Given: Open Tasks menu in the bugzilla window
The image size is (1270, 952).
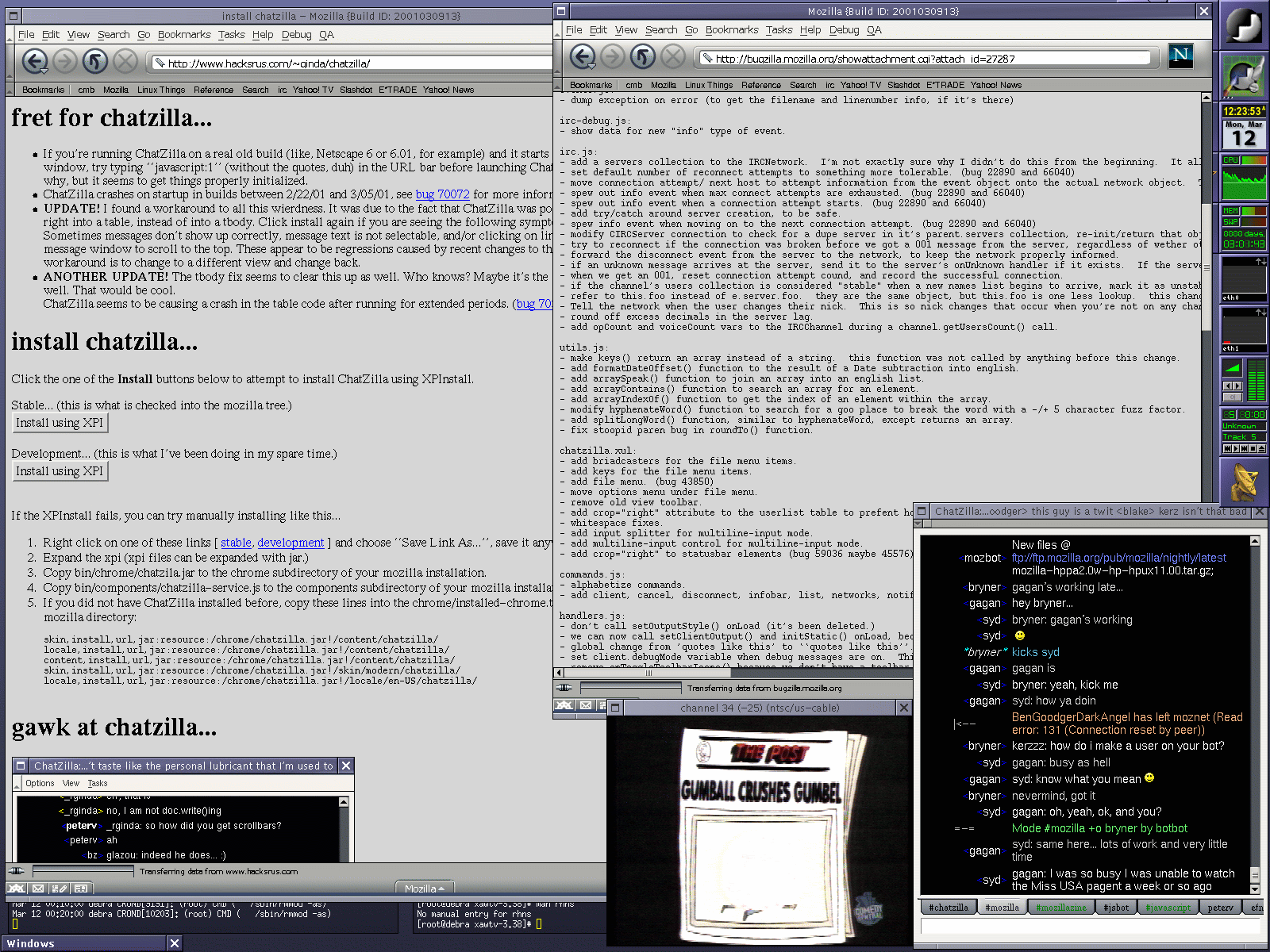Looking at the screenshot, I should coord(779,29).
